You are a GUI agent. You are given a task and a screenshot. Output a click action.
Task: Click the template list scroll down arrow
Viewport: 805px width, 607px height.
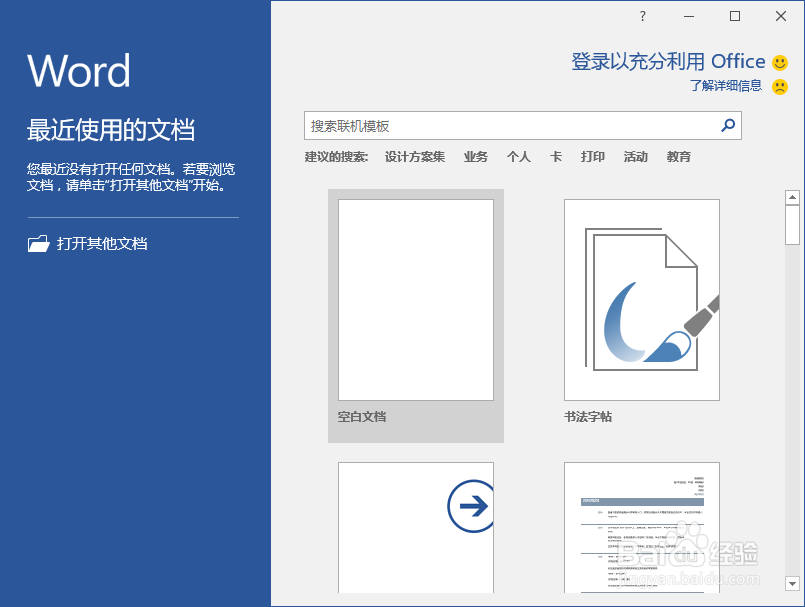(792, 583)
